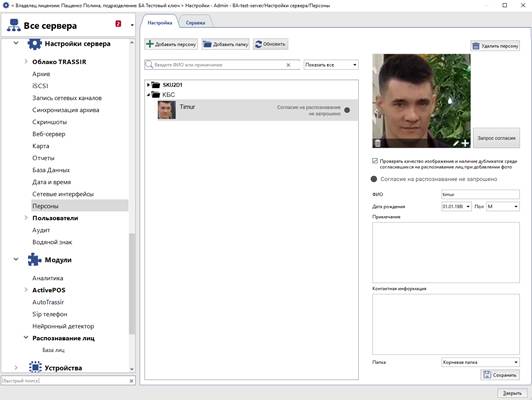Click Добавить персону button

(x=171, y=44)
